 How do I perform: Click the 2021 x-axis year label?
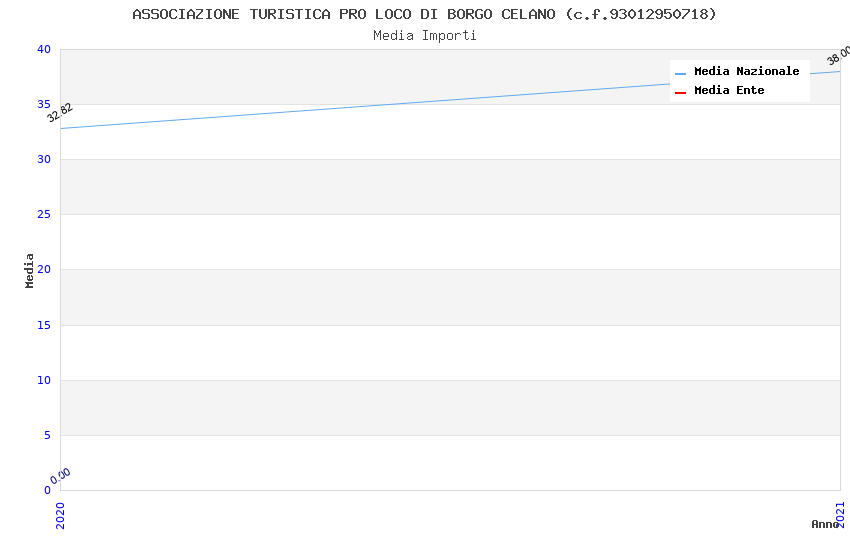tap(840, 514)
